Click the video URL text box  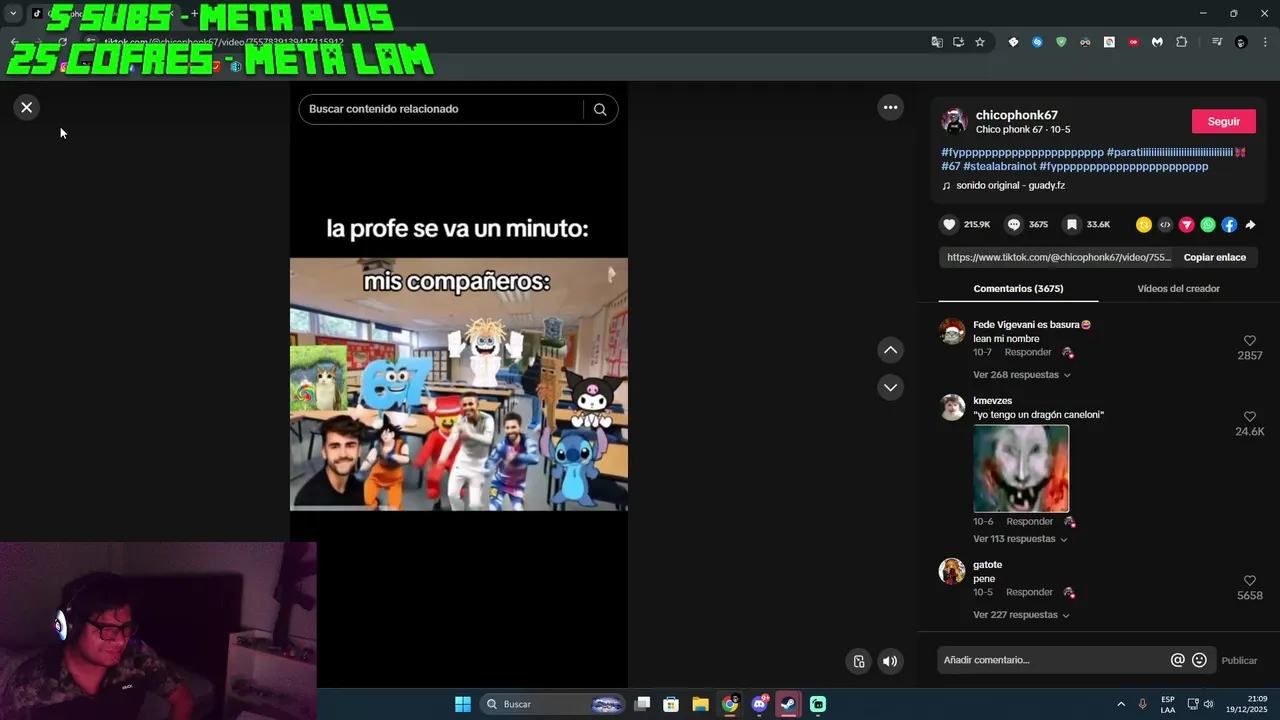click(x=1057, y=257)
